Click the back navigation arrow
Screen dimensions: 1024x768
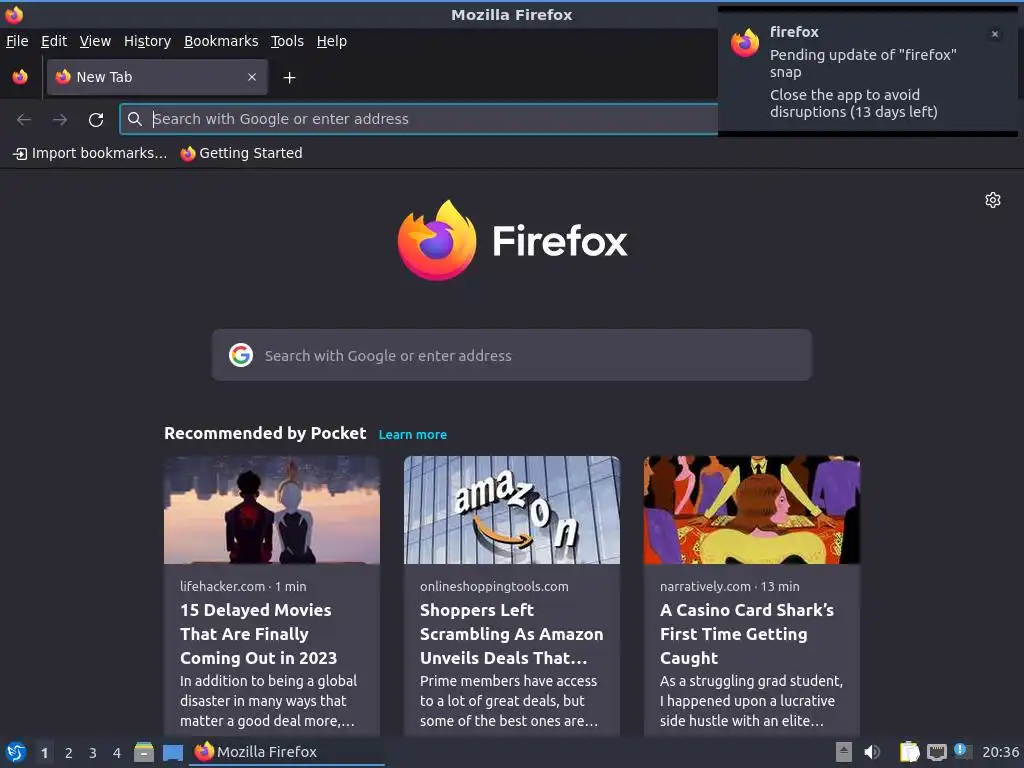tap(24, 120)
